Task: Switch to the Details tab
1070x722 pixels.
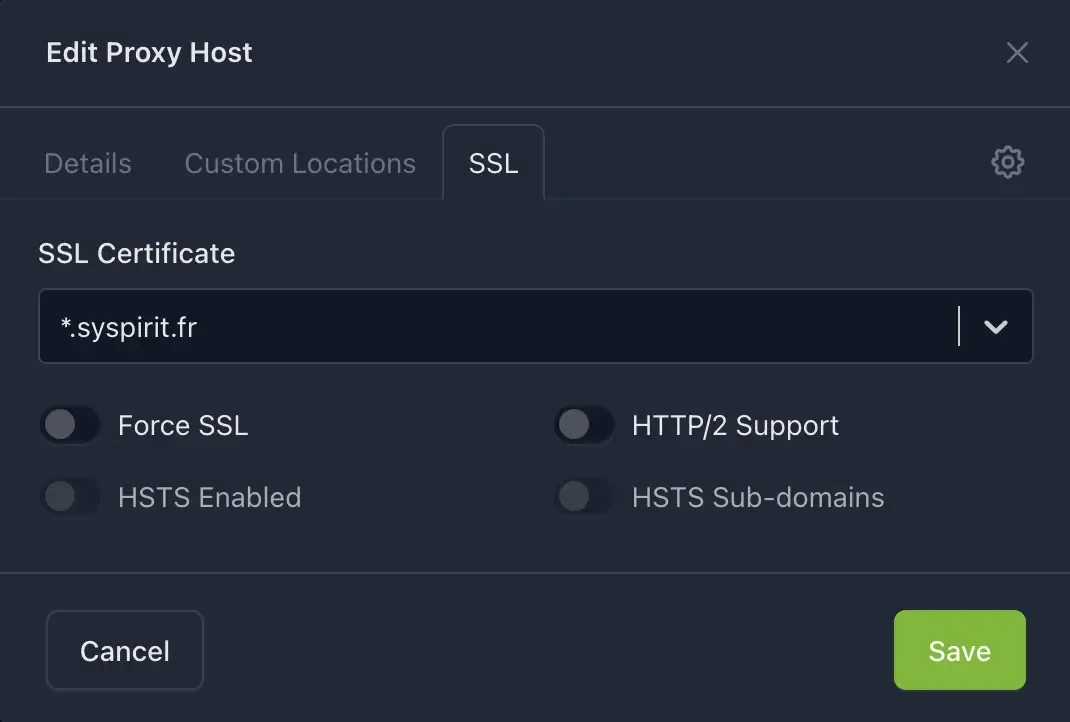Action: 87,162
